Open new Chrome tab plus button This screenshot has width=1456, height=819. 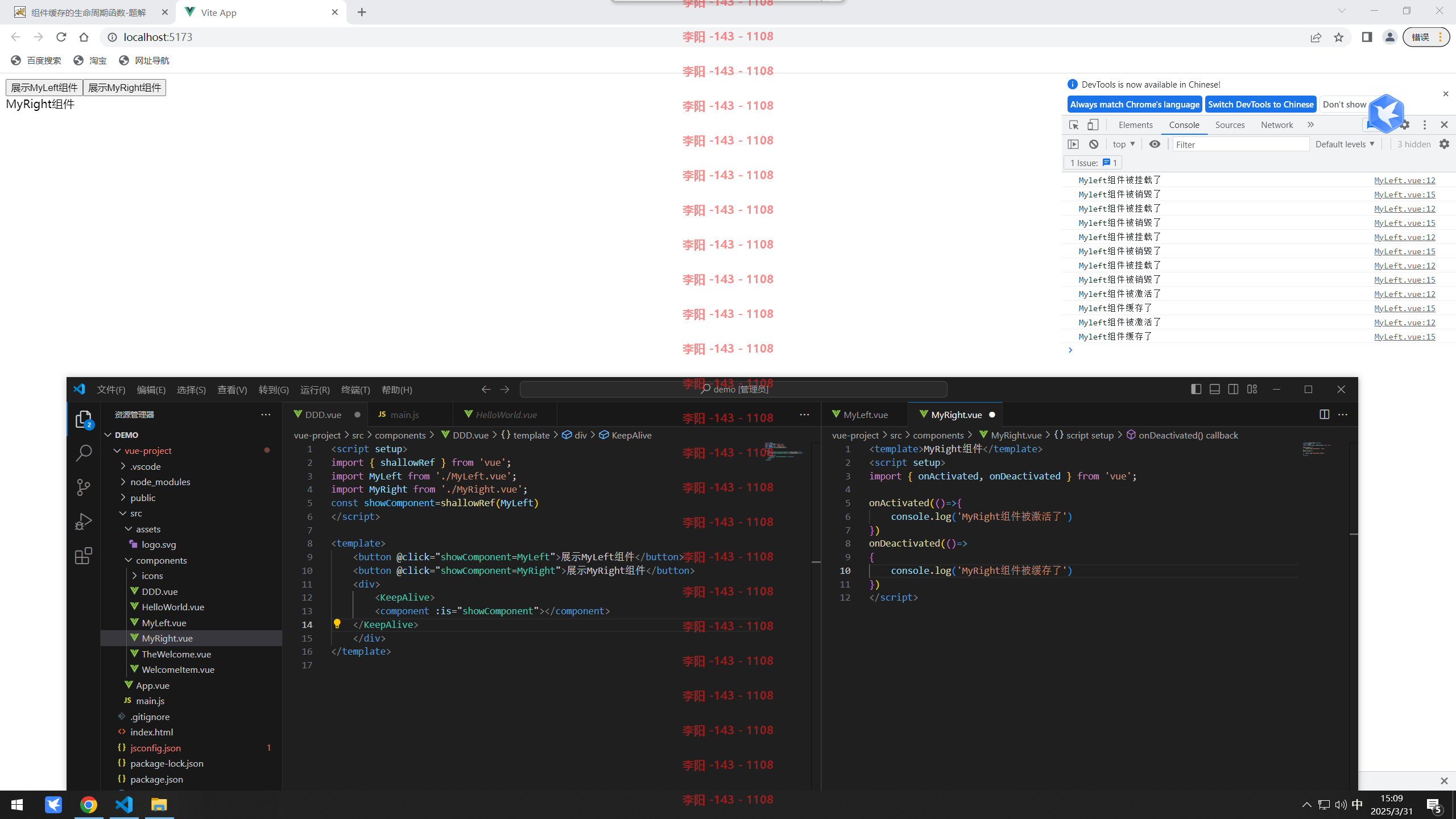[x=362, y=12]
